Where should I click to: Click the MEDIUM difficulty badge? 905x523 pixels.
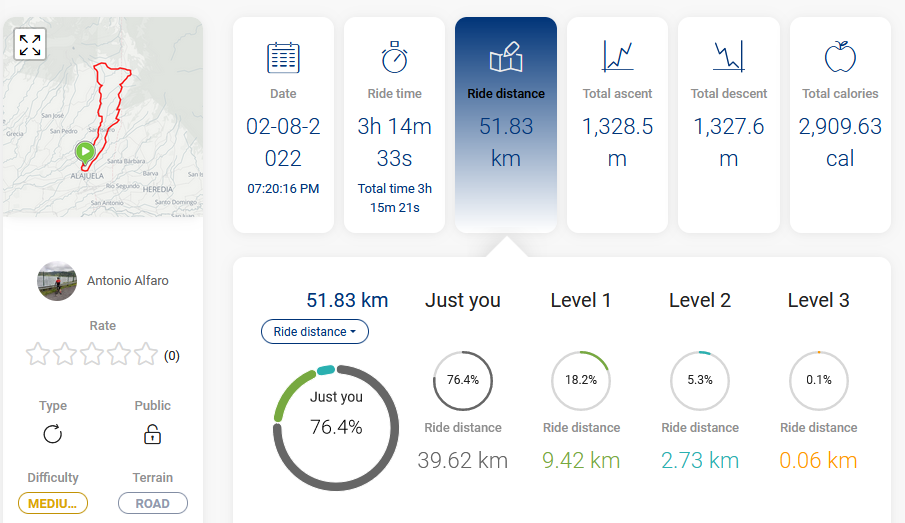53,503
